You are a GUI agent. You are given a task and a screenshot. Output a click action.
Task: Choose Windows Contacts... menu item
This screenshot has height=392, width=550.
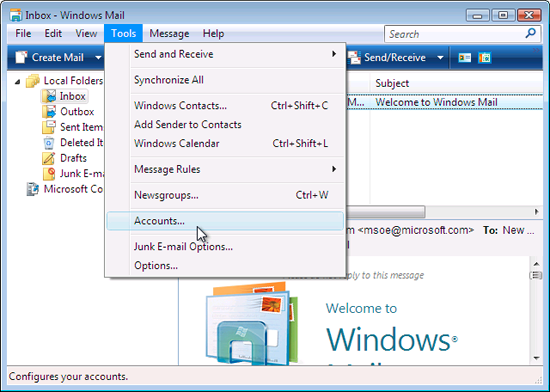(x=225, y=106)
